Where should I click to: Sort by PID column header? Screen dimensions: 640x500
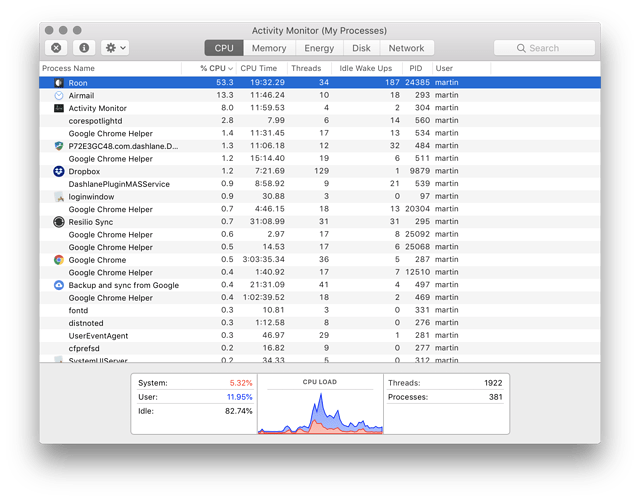pos(417,68)
